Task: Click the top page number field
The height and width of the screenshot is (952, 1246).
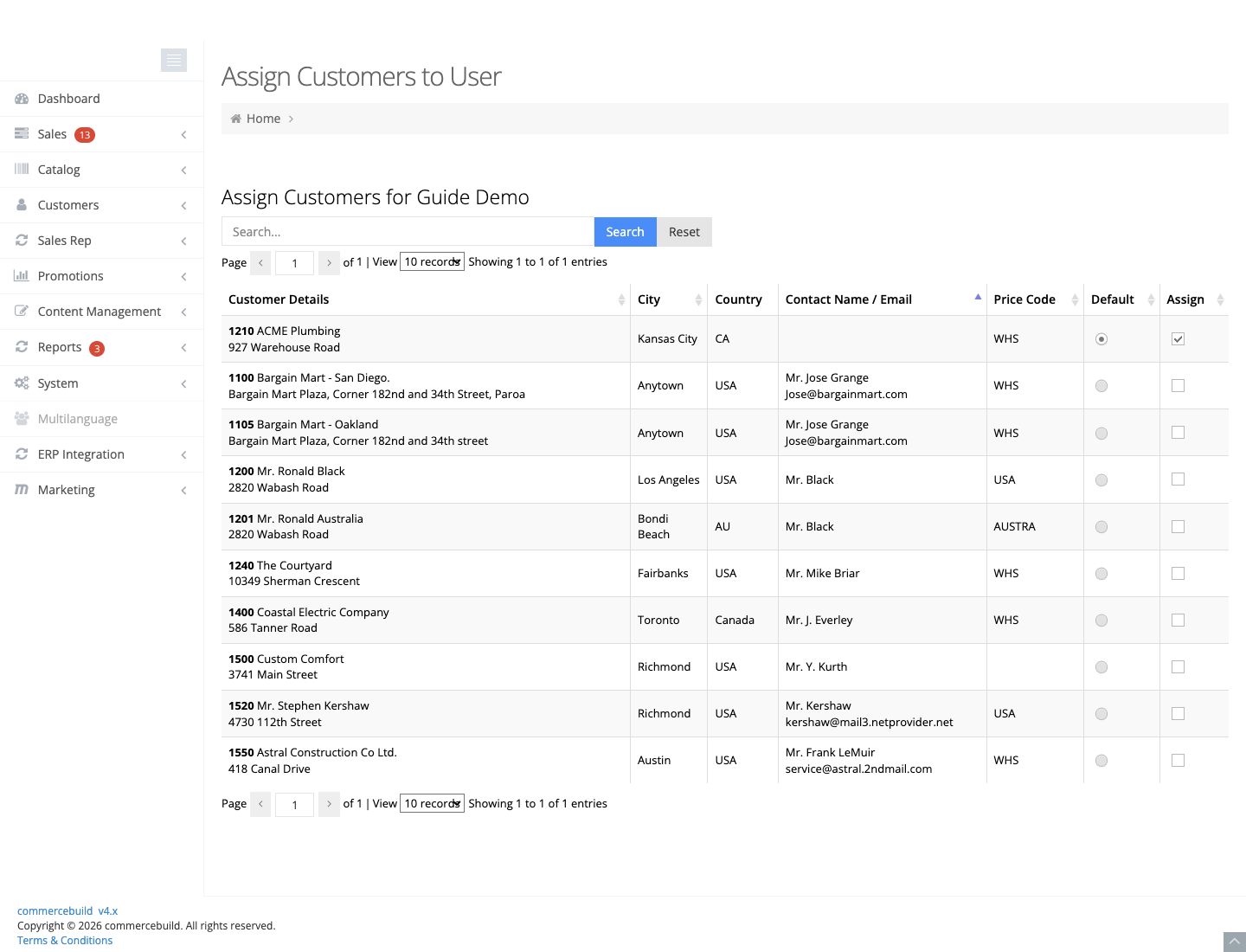Action: point(294,262)
